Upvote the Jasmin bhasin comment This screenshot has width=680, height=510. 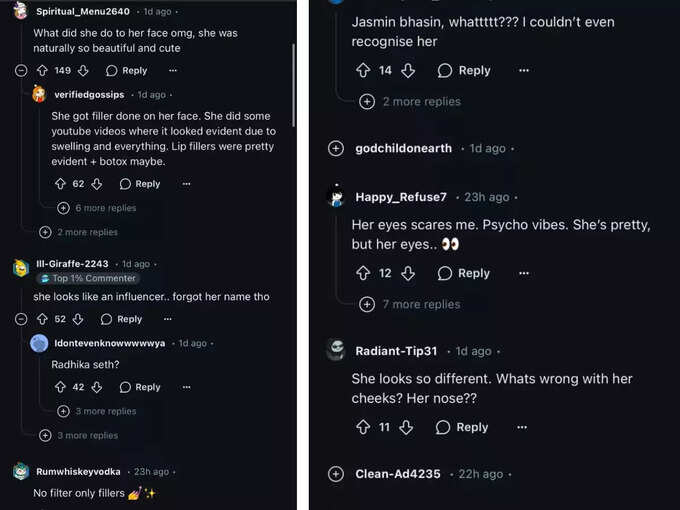[363, 70]
